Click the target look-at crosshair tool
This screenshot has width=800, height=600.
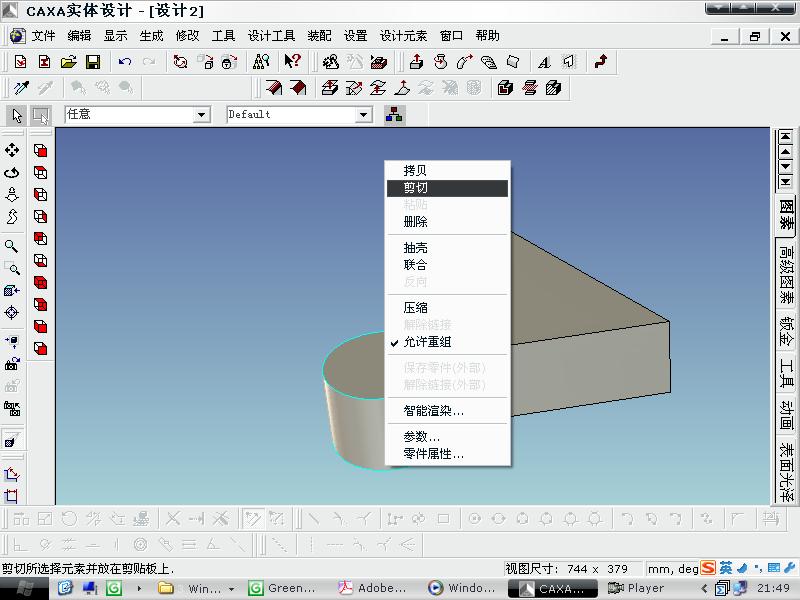11,312
